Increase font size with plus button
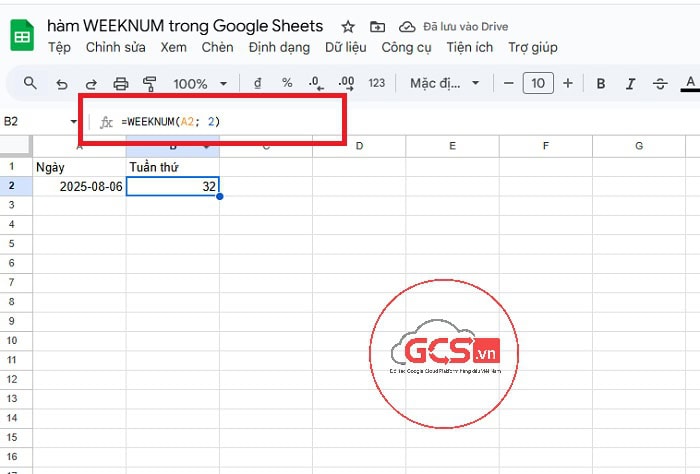700x474 pixels. [567, 83]
